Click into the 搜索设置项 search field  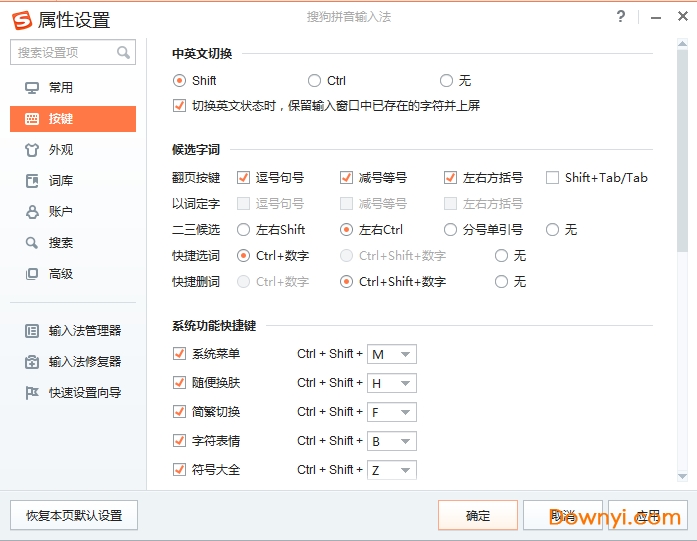point(62,52)
